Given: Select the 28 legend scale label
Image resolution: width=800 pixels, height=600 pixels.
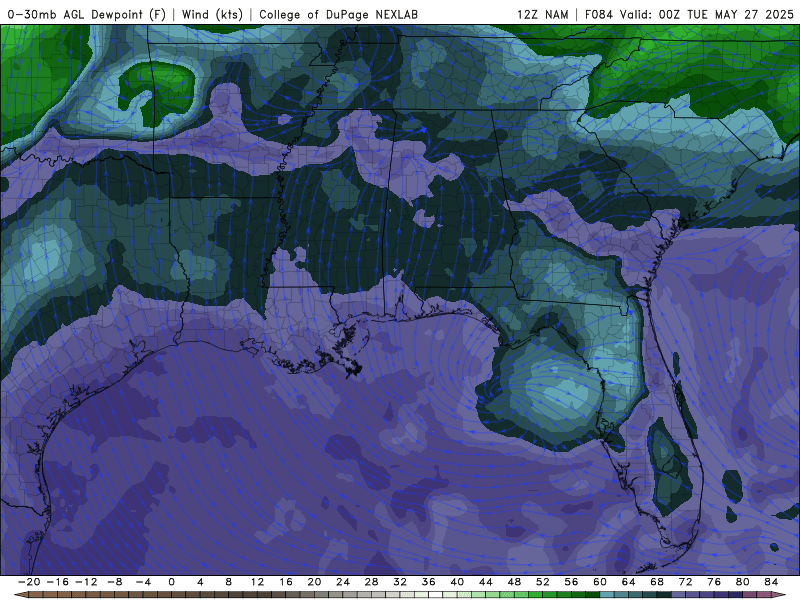Looking at the screenshot, I should click(x=371, y=582).
